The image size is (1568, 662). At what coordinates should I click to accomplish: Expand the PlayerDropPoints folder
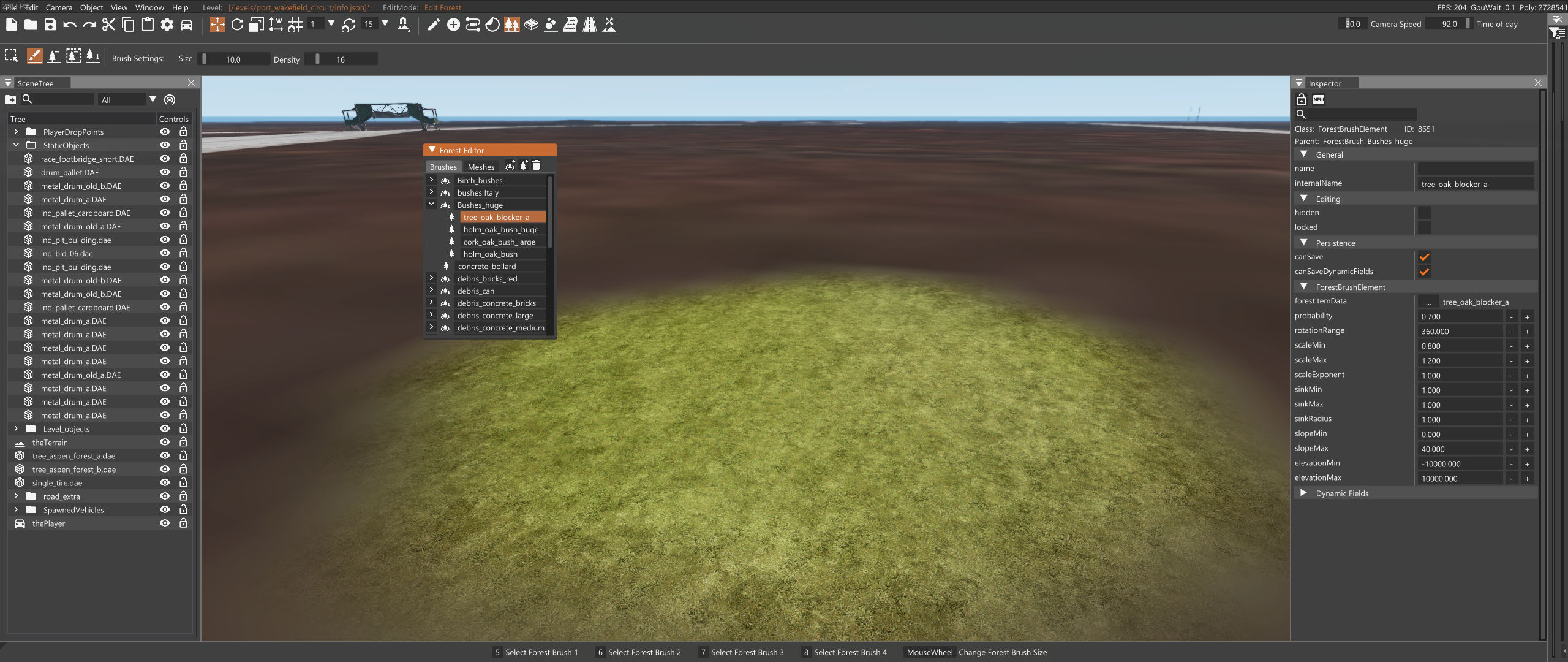[16, 132]
